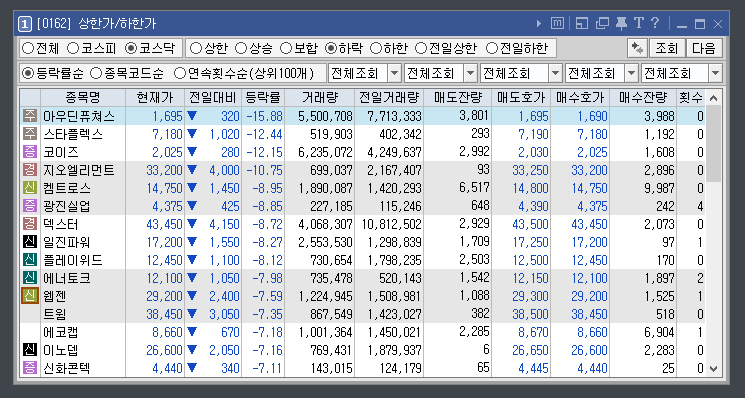Click the screen number 1 icon
Screen dimensions: 745x398
pos(25,24)
